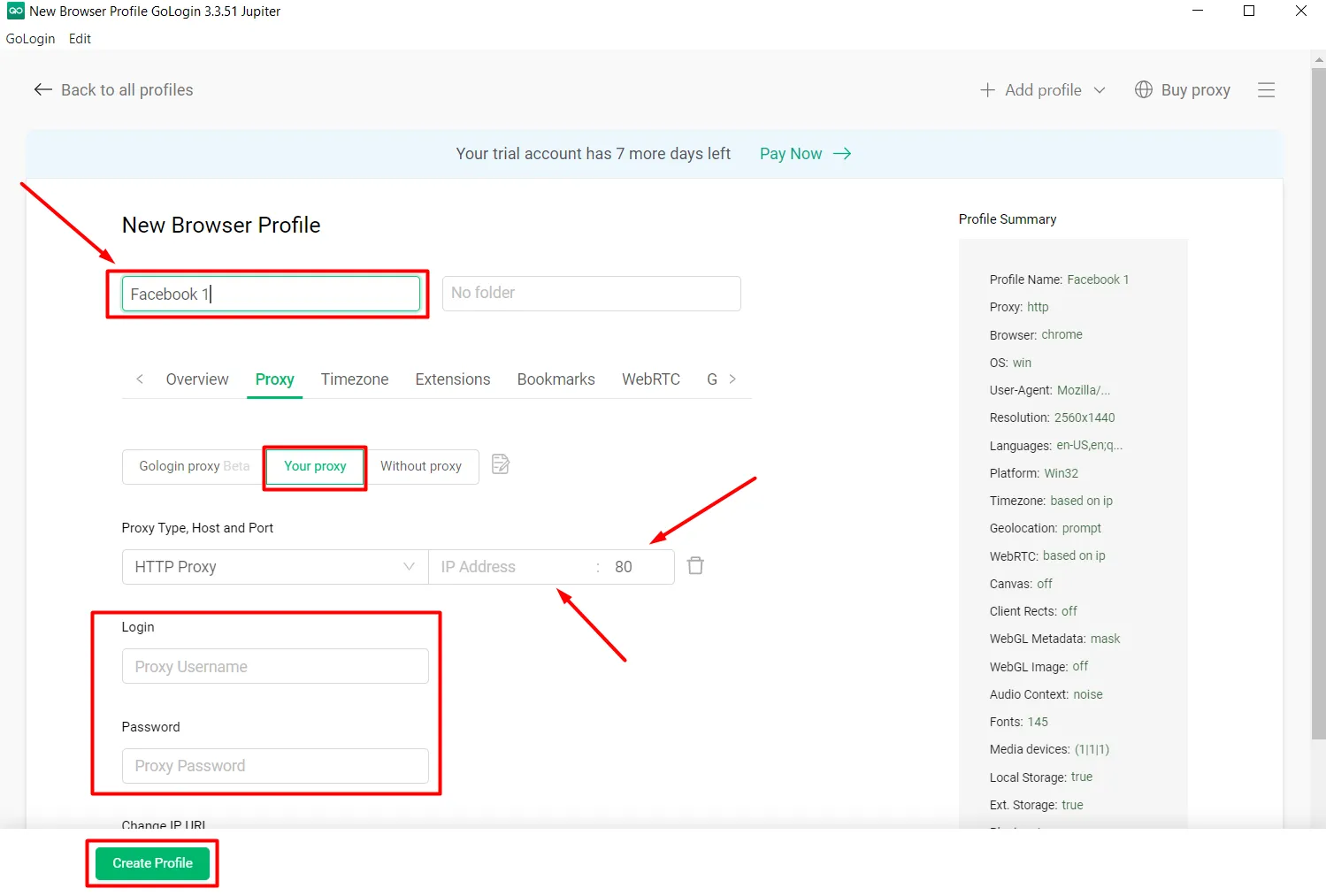The image size is (1326, 896).
Task: Expand the Add profile dropdown chevron
Action: tap(1100, 89)
